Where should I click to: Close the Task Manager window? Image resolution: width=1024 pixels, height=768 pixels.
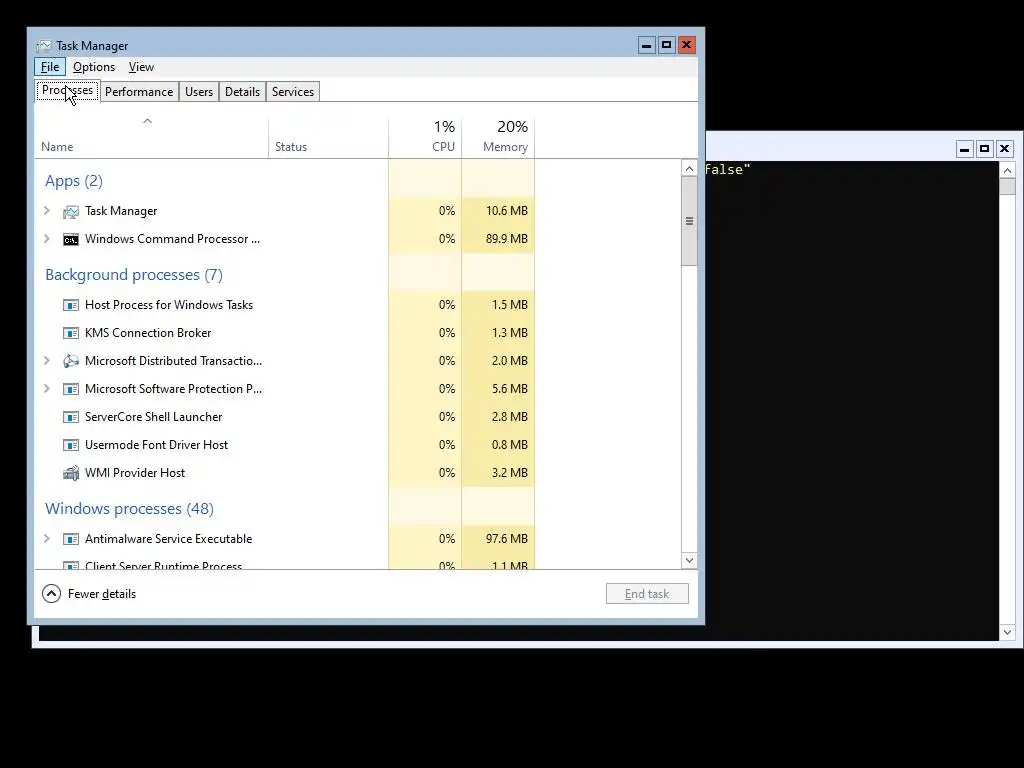coord(686,45)
